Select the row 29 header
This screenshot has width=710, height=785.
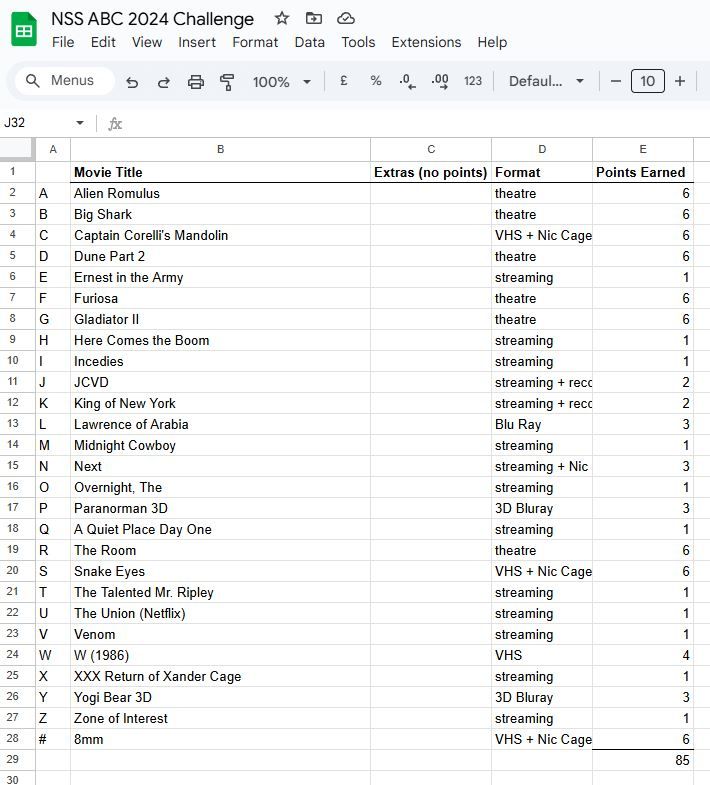tap(18, 759)
